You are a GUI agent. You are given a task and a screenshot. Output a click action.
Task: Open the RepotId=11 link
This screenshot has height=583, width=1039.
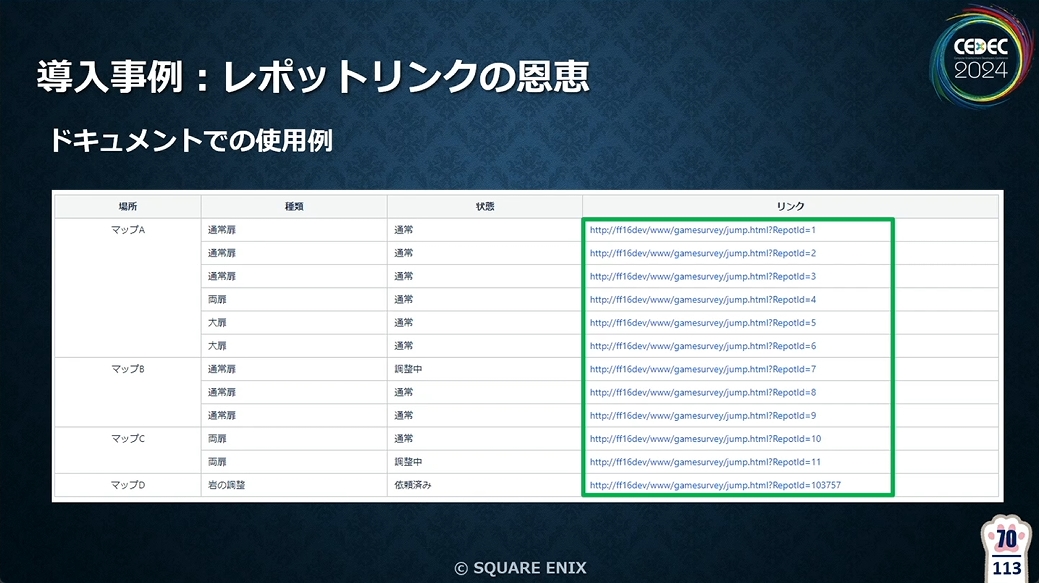pos(705,462)
